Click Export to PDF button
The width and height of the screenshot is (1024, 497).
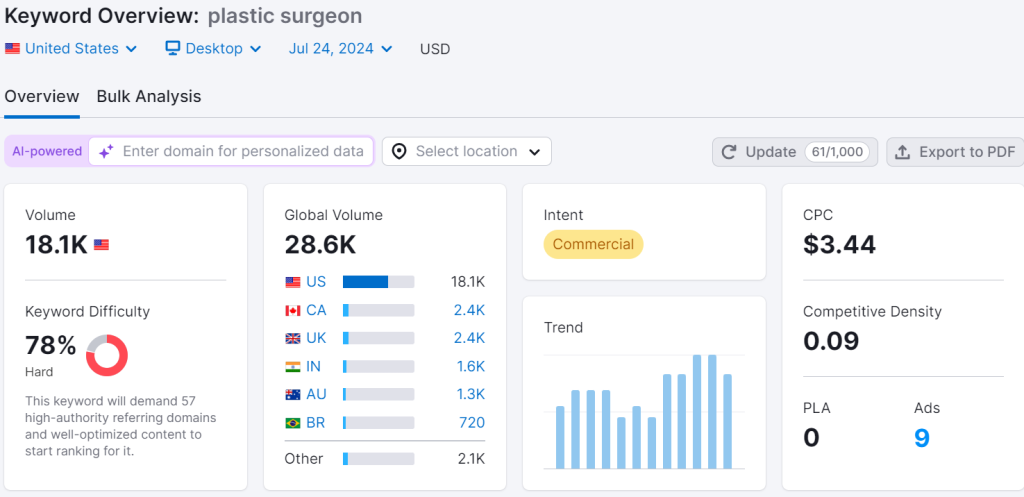click(955, 152)
